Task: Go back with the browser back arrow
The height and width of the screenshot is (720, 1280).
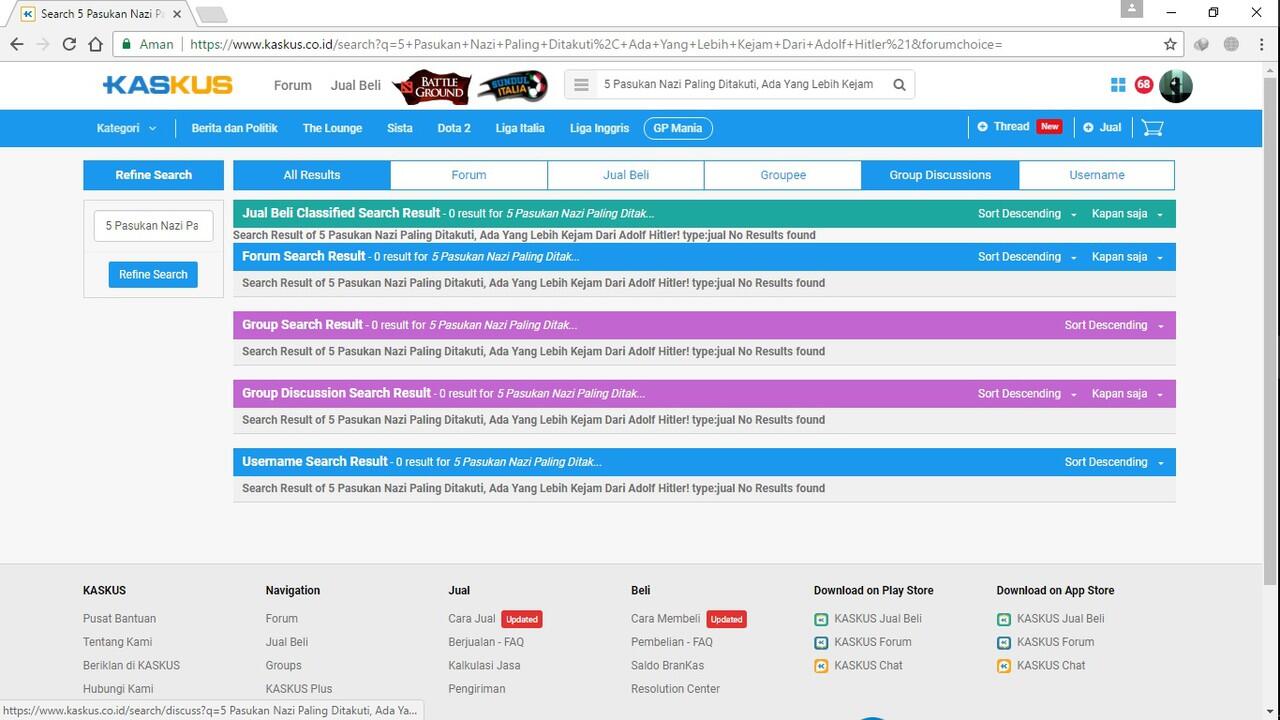Action: [16, 44]
